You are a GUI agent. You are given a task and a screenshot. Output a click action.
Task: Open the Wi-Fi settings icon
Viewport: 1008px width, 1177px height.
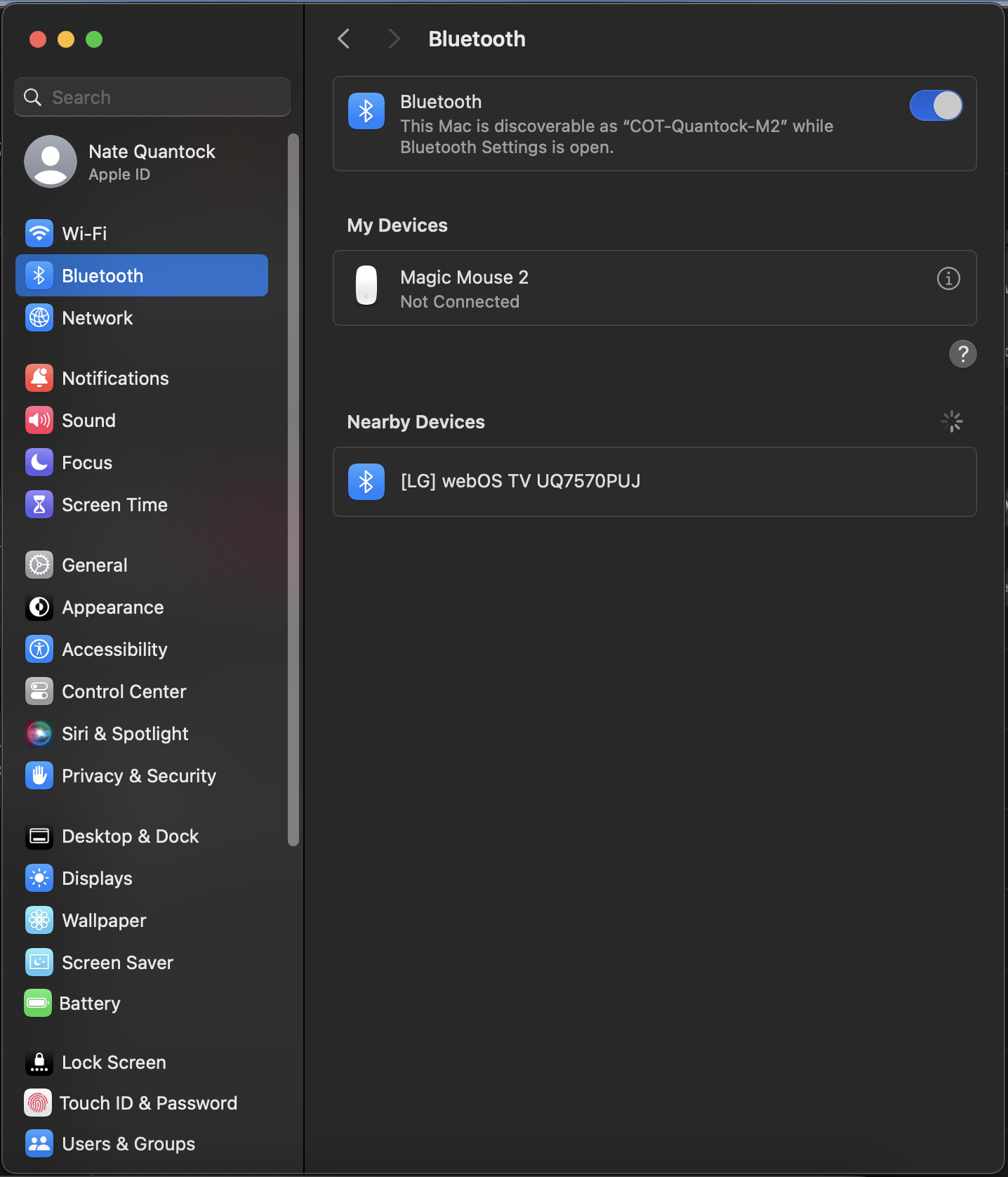[x=39, y=233]
